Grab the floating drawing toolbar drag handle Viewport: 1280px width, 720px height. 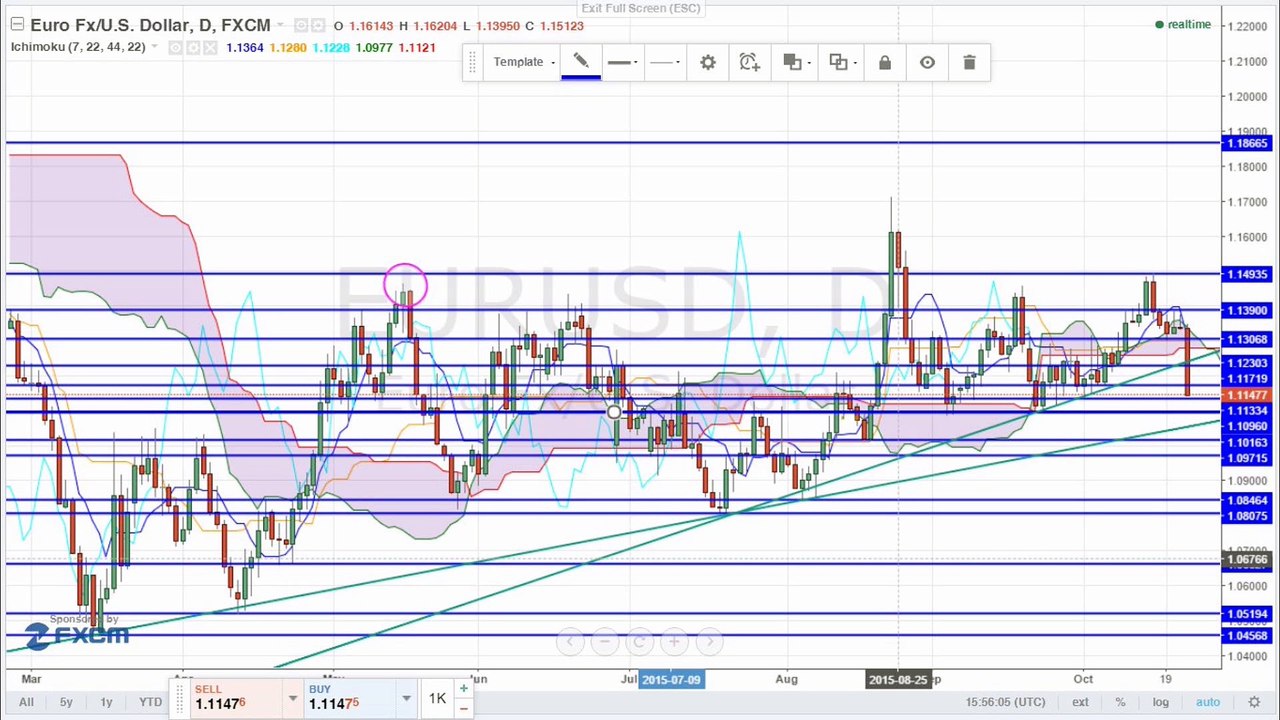pyautogui.click(x=472, y=62)
